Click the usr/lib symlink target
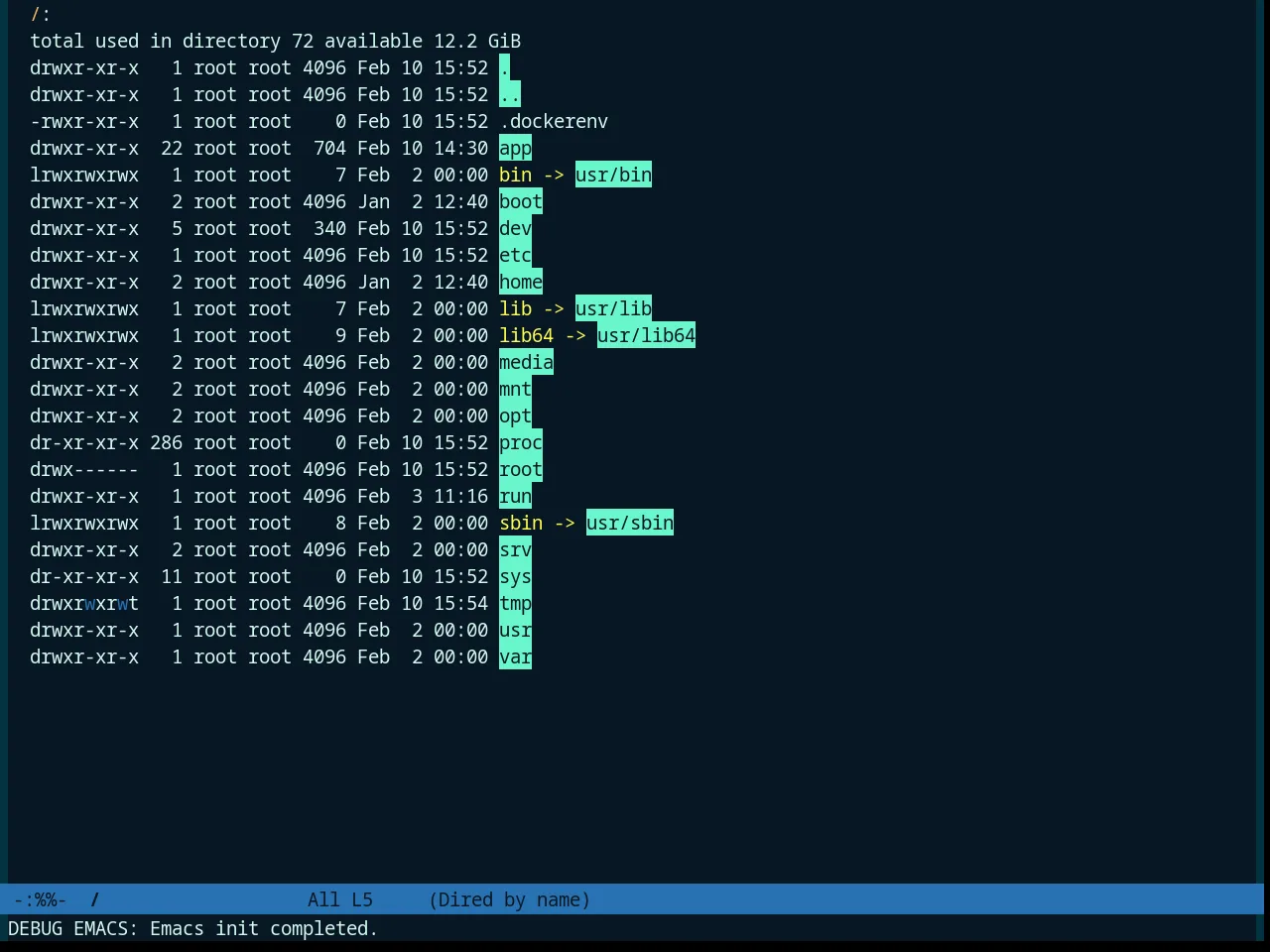 613,309
